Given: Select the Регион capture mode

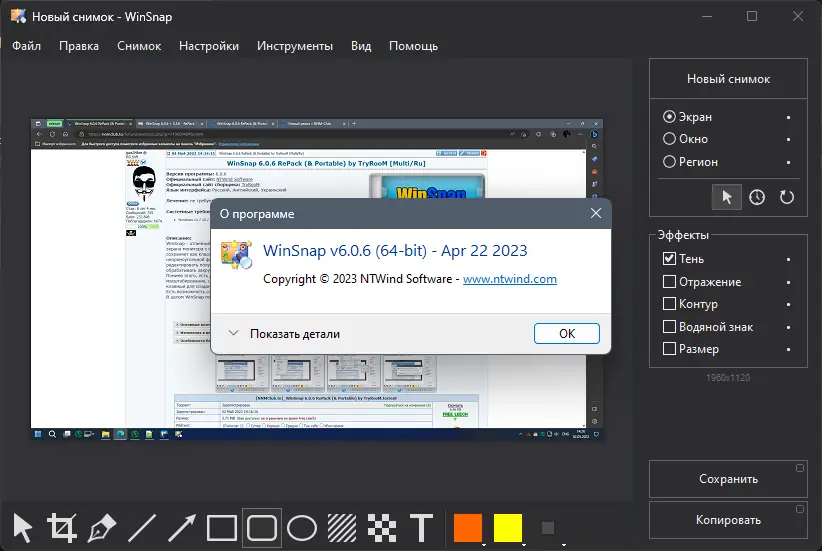Looking at the screenshot, I should 690,162.
